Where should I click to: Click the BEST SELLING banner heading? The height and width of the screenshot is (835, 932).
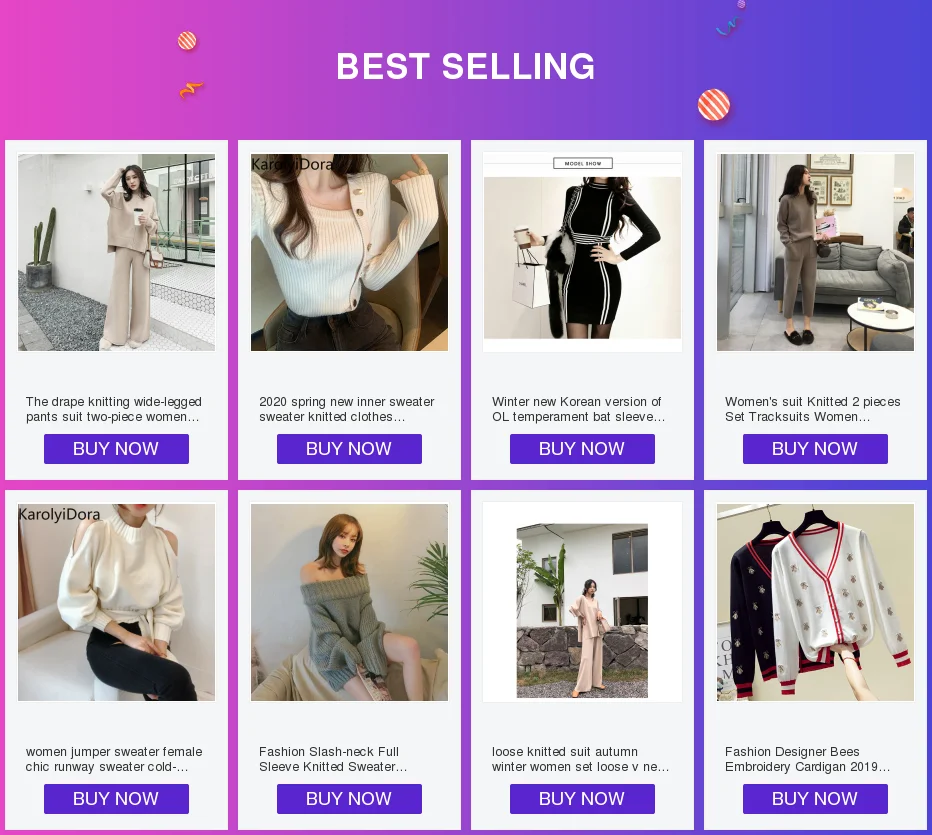[465, 66]
